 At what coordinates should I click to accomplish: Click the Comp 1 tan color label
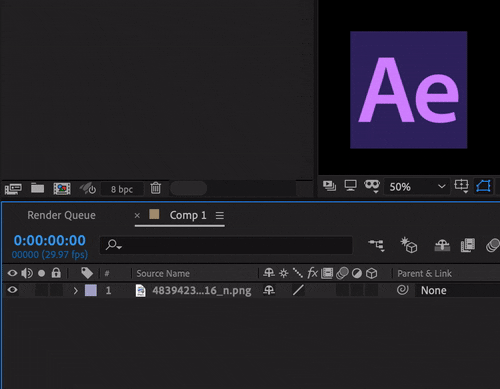(154, 214)
